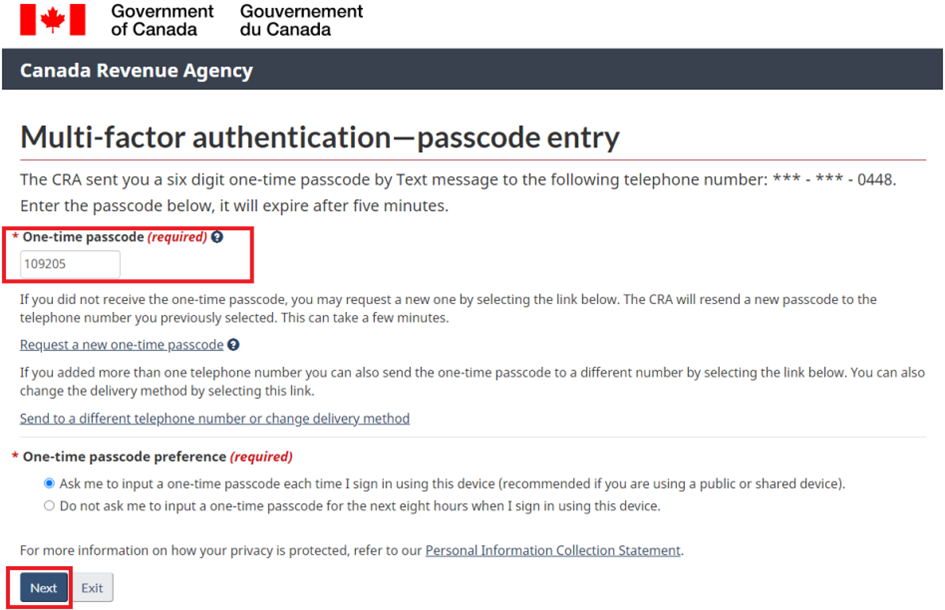Select 'Ask me to input a passcode each time'
The height and width of the screenshot is (610, 945).
[x=49, y=484]
